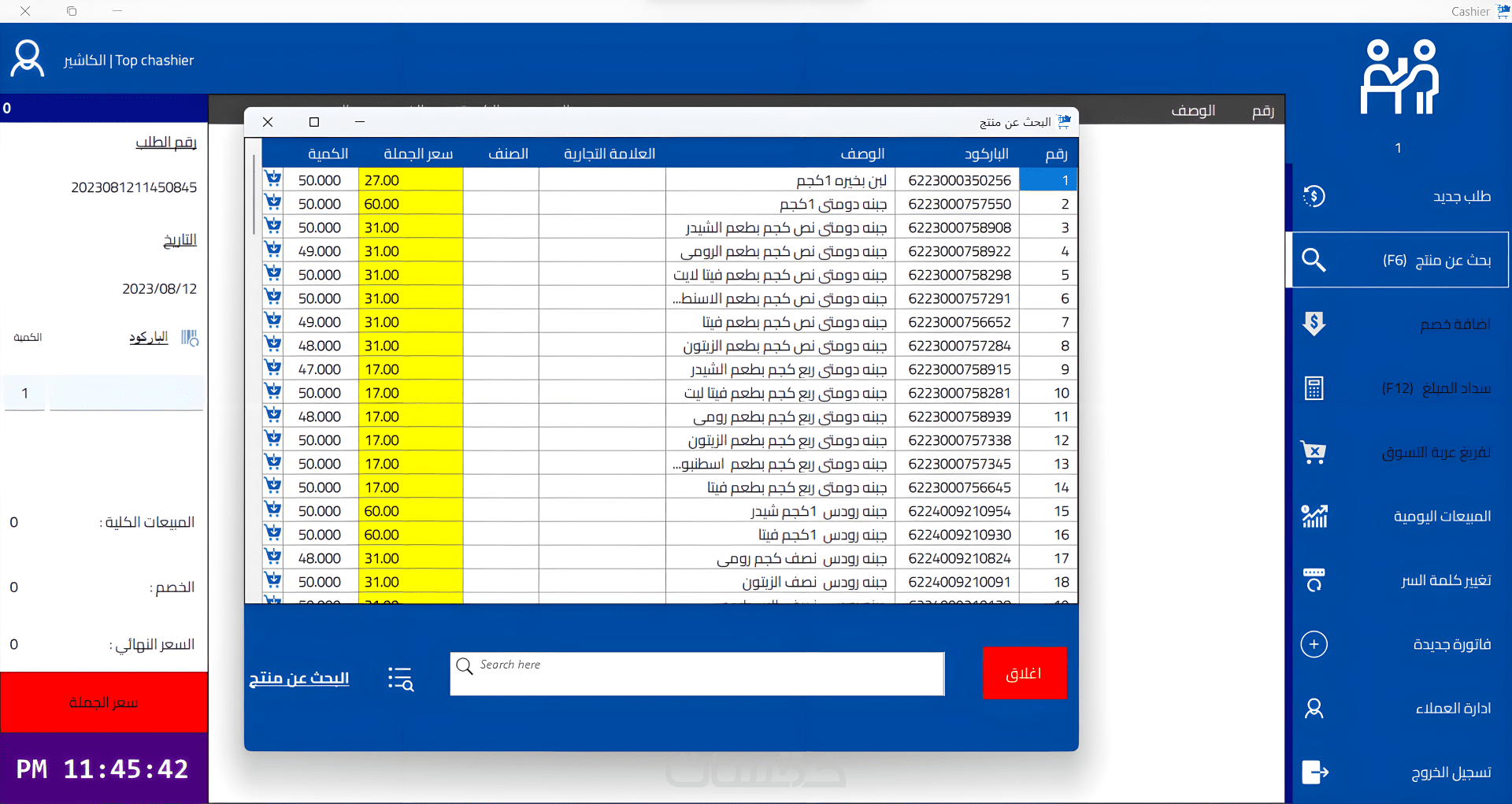Viewport: 1512px width, 804px height.
Task: Open pay amount (F12) option
Action: 1399,388
